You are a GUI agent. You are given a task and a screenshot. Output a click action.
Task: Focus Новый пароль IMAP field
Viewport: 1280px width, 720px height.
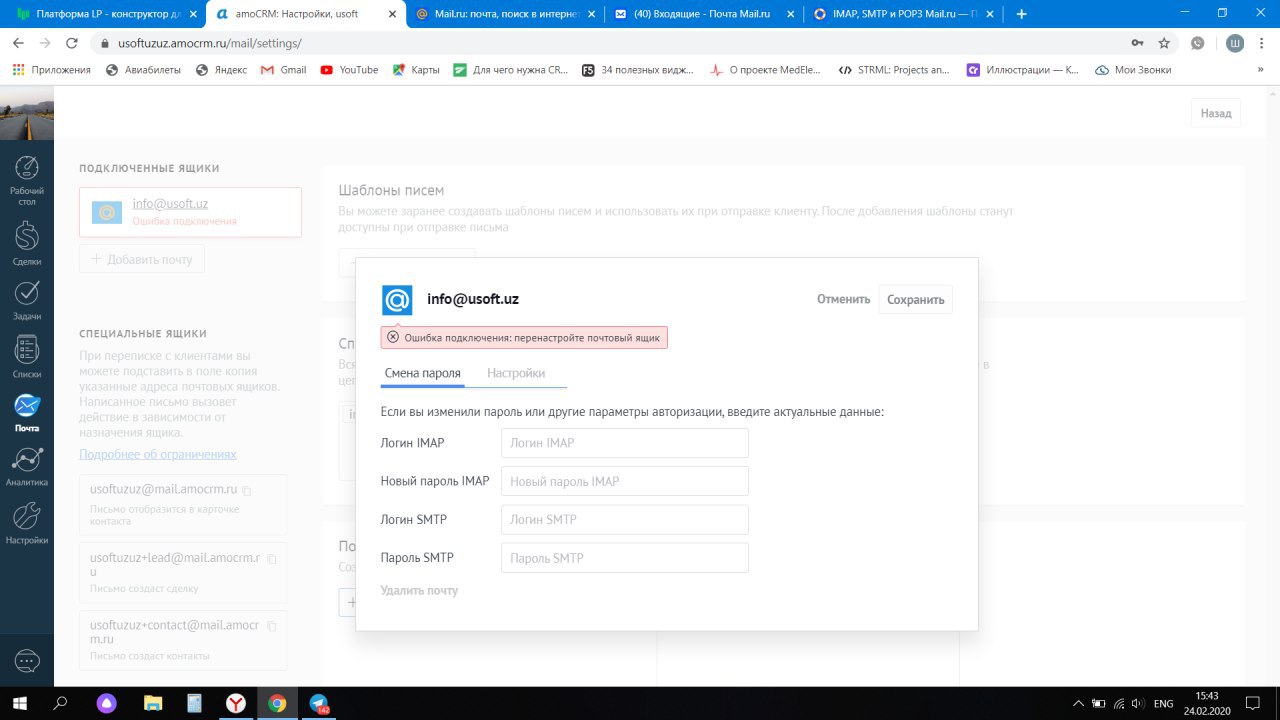tap(624, 481)
